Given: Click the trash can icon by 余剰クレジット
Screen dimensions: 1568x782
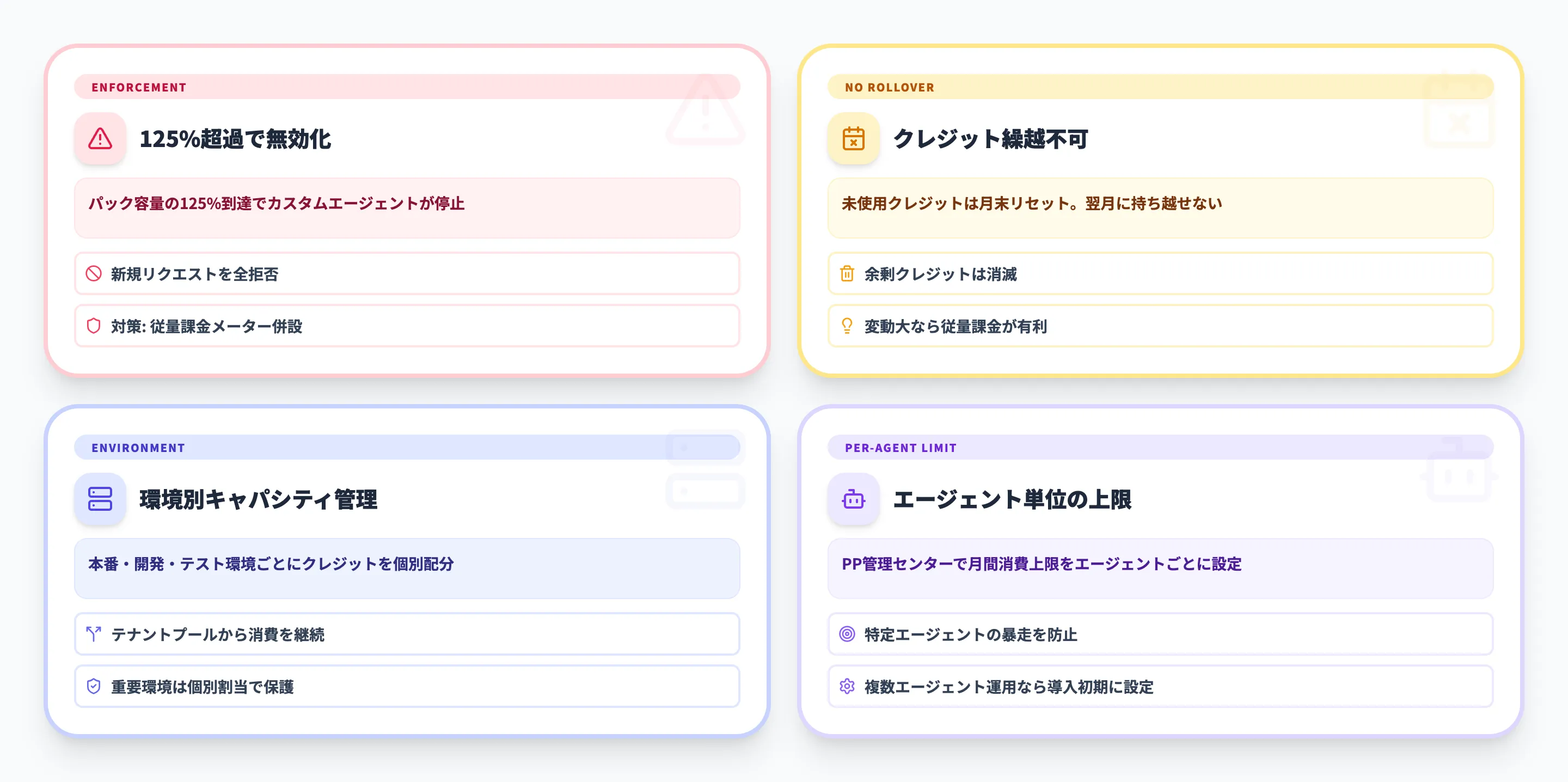Looking at the screenshot, I should tap(847, 273).
